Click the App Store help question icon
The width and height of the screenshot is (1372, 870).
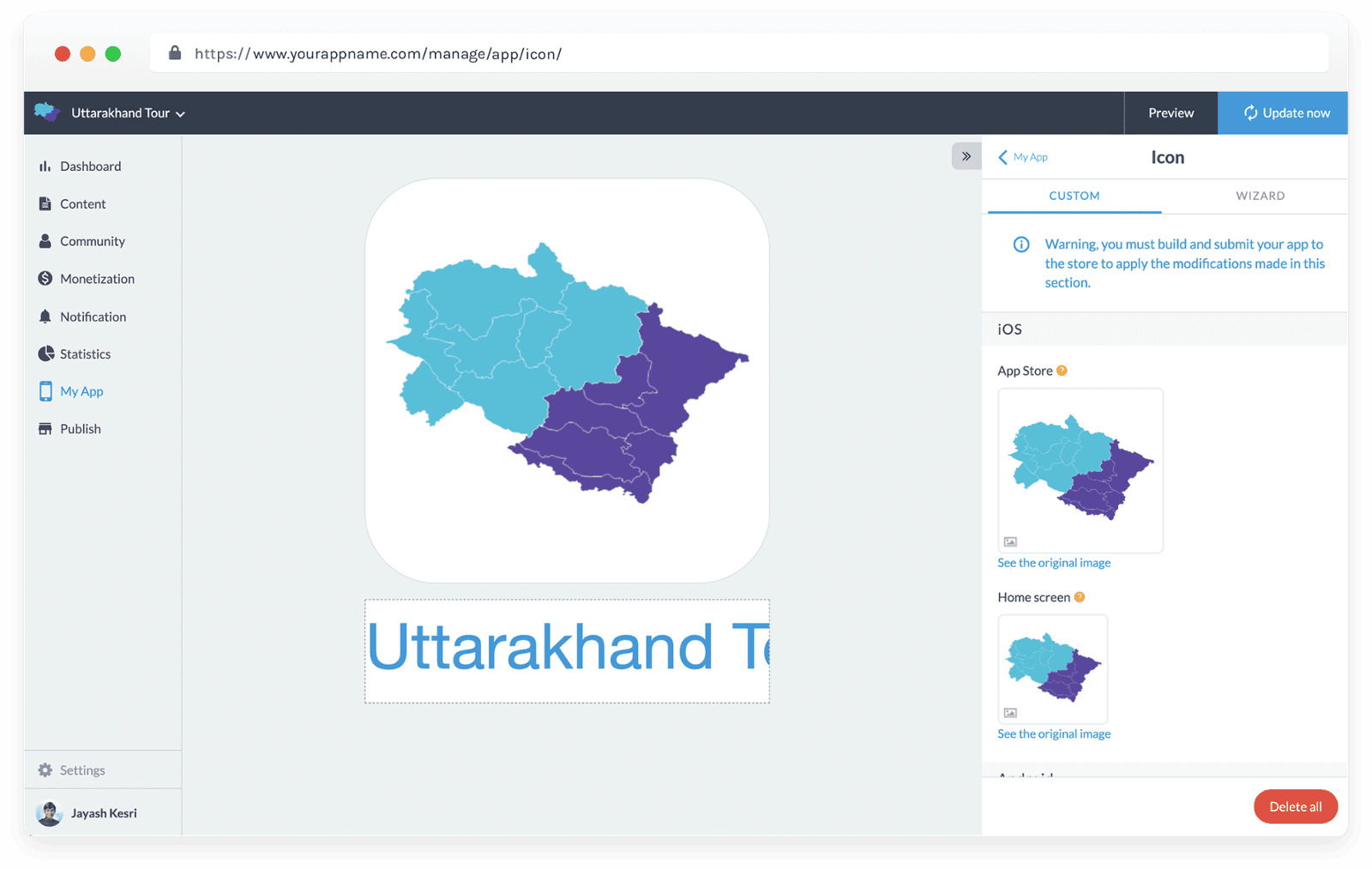pyautogui.click(x=1062, y=371)
